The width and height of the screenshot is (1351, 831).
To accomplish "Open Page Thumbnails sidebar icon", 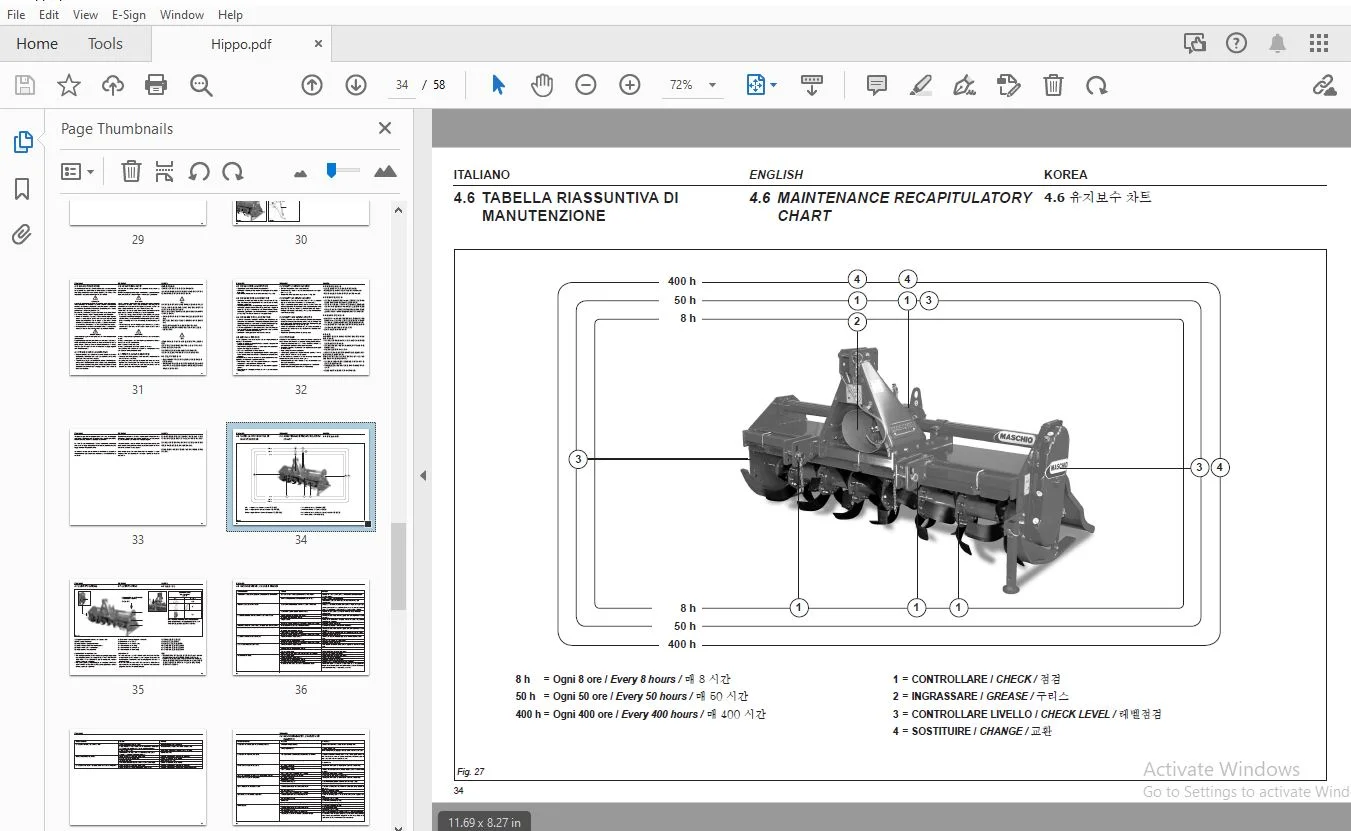I will (22, 142).
